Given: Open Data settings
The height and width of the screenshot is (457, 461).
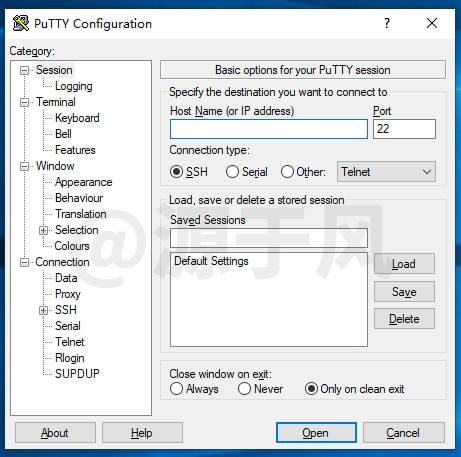Looking at the screenshot, I should pos(66,278).
